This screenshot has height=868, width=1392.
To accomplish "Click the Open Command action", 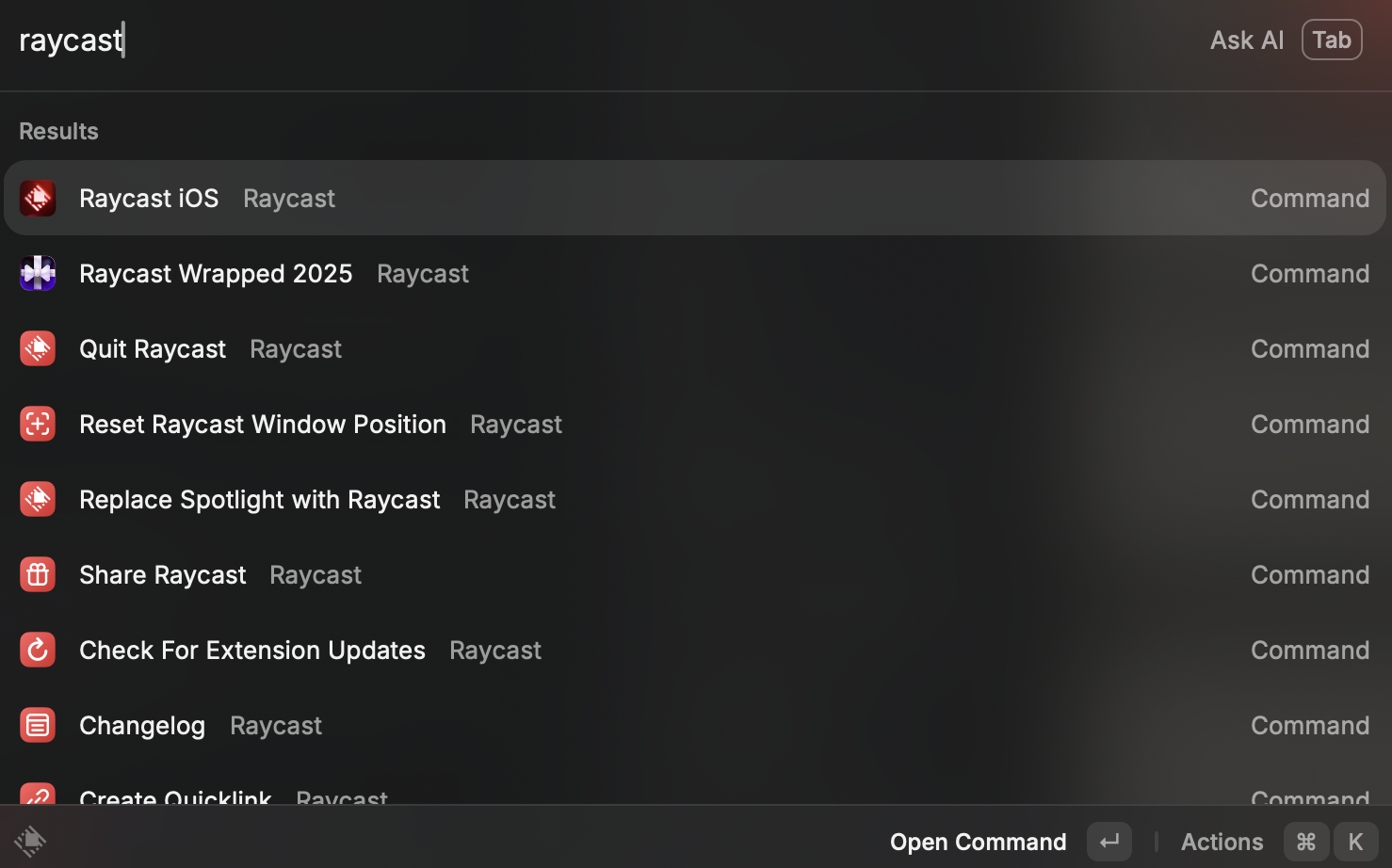I will (978, 842).
